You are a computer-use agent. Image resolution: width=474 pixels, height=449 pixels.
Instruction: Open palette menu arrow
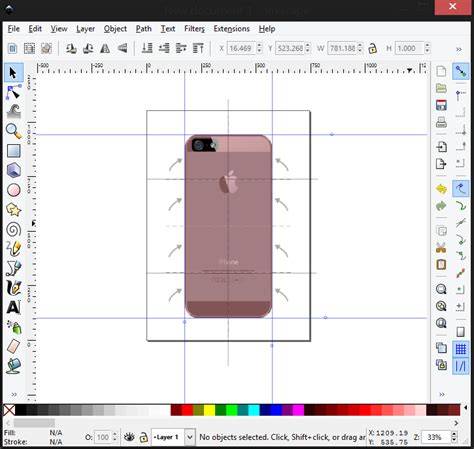pyautogui.click(x=466, y=408)
